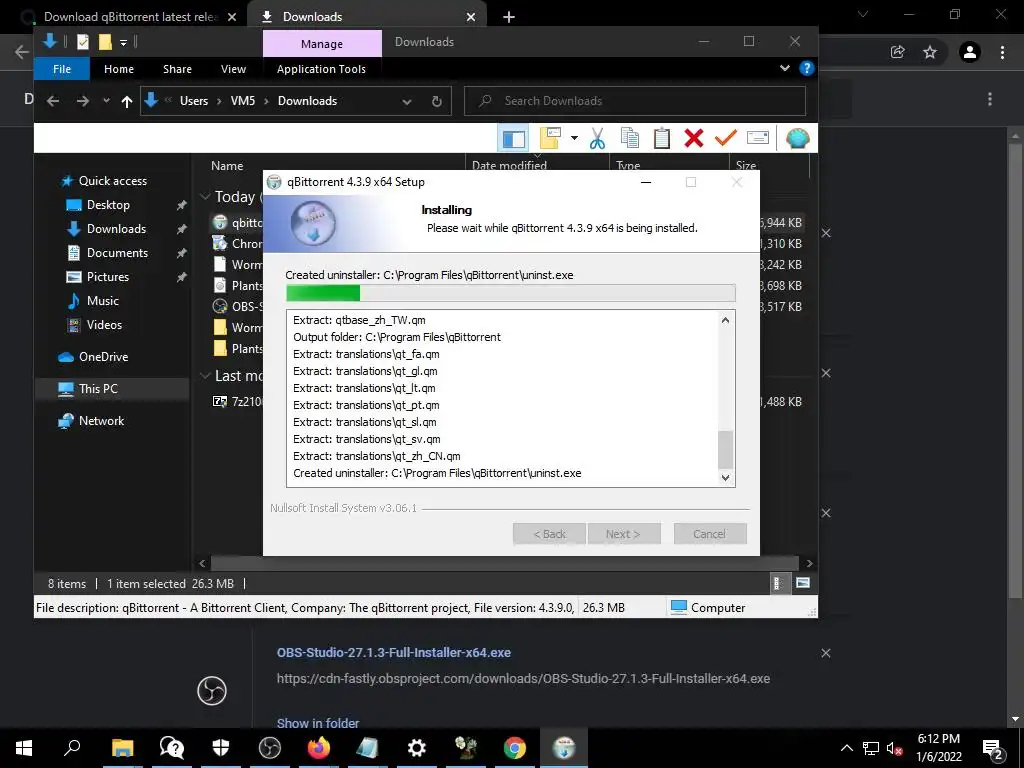Open Music in navigation pane
The image size is (1024, 768).
pos(103,301)
